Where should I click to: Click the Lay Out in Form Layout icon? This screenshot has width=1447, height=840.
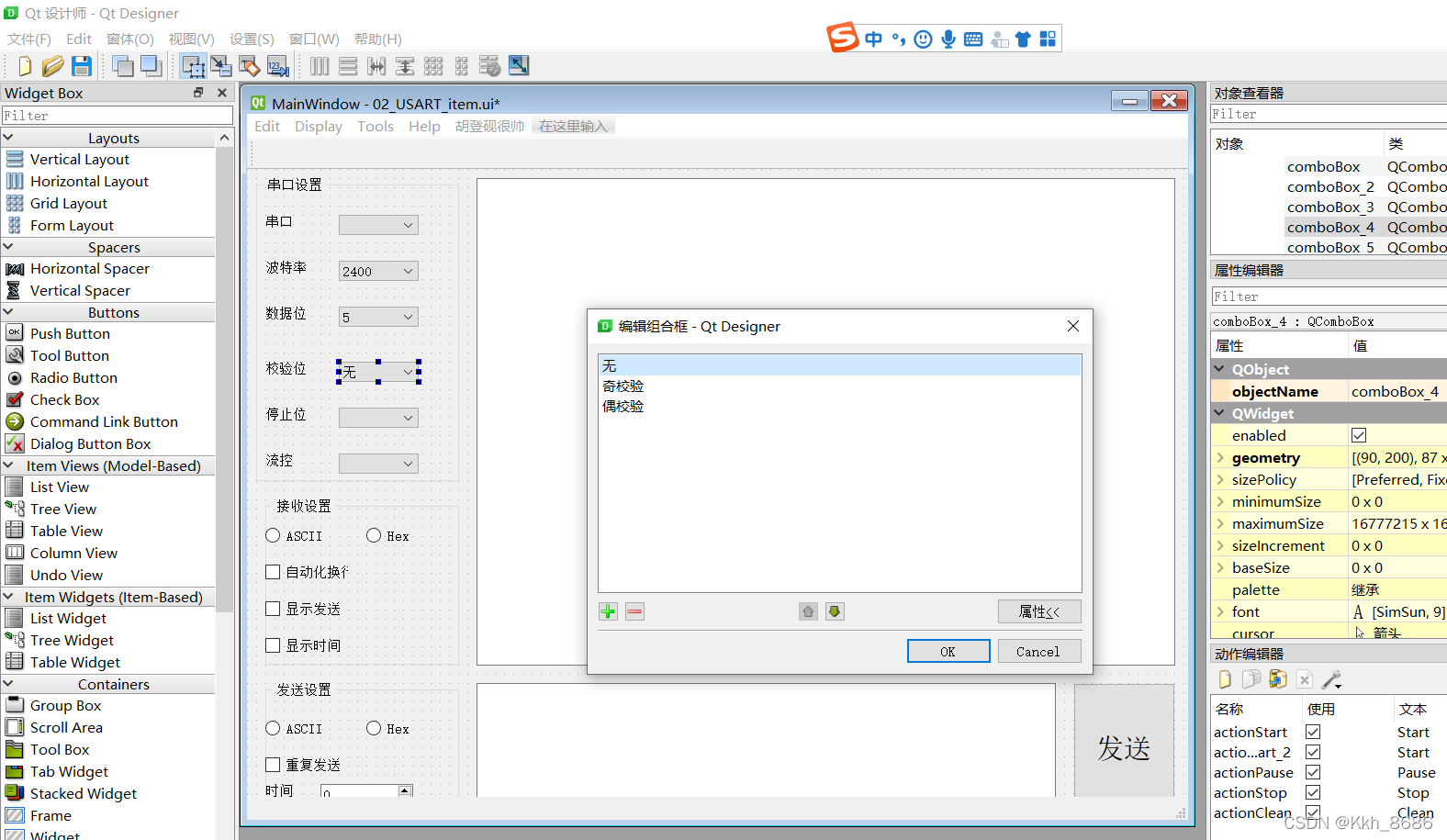(x=462, y=66)
